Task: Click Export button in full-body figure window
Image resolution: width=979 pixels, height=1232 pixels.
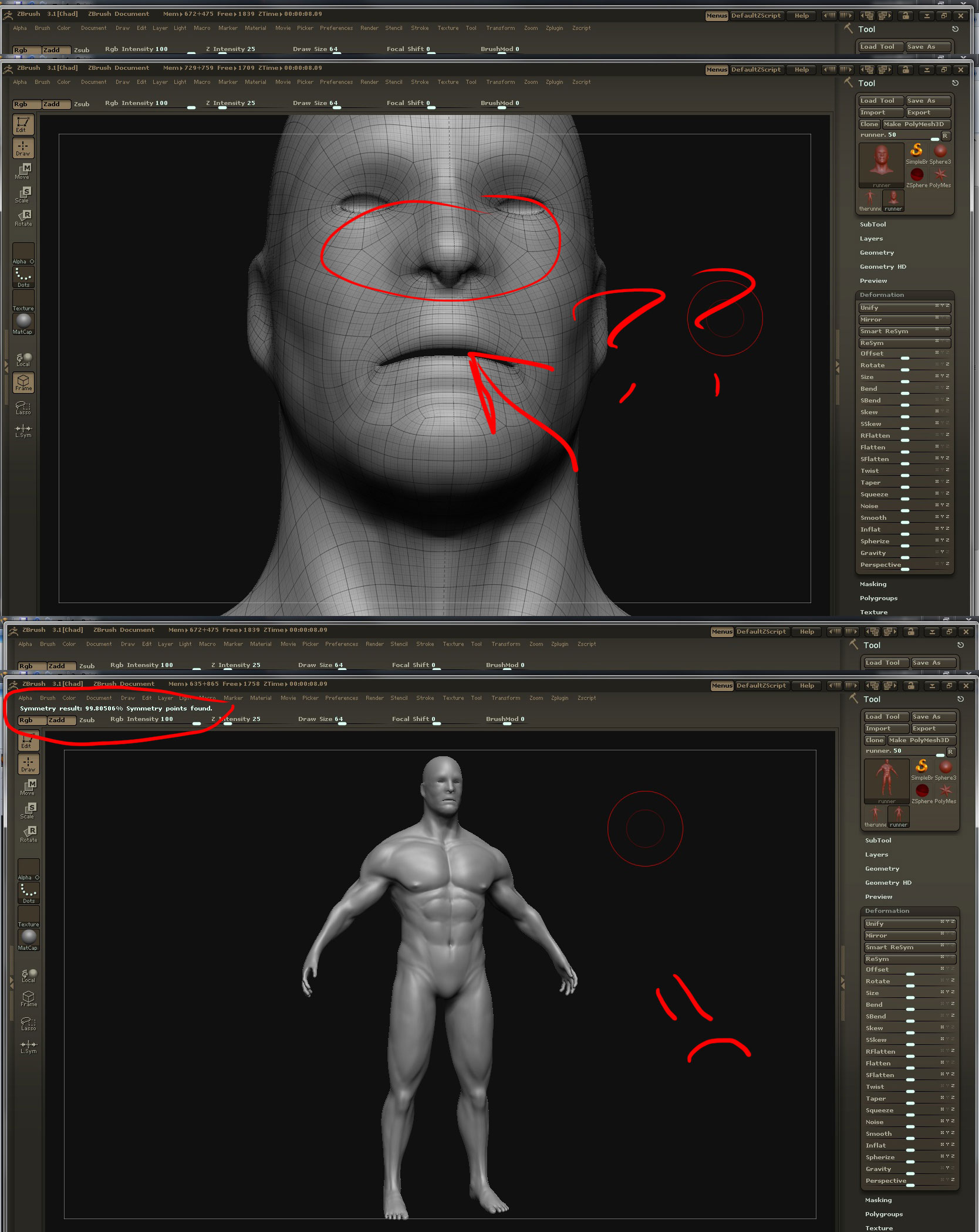Action: tap(933, 729)
